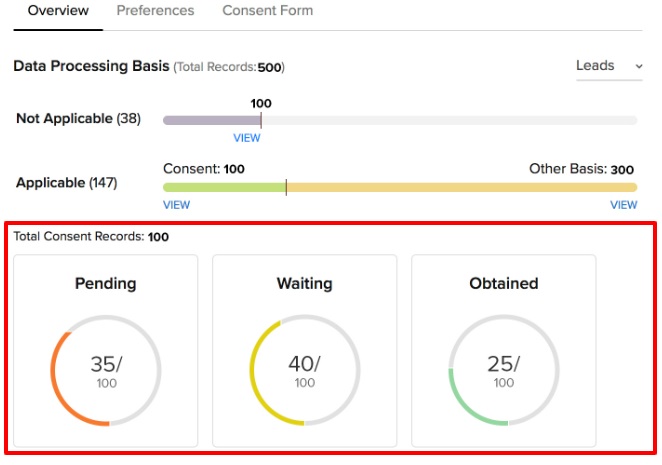Open the Pending consent card

point(106,351)
